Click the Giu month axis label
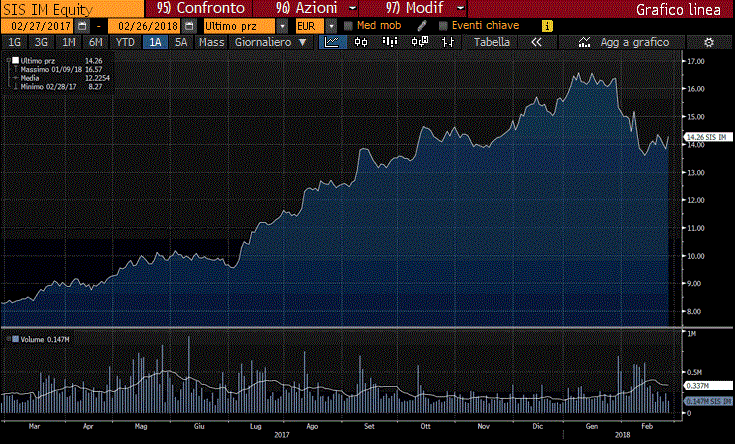The image size is (735, 444). (x=199, y=426)
